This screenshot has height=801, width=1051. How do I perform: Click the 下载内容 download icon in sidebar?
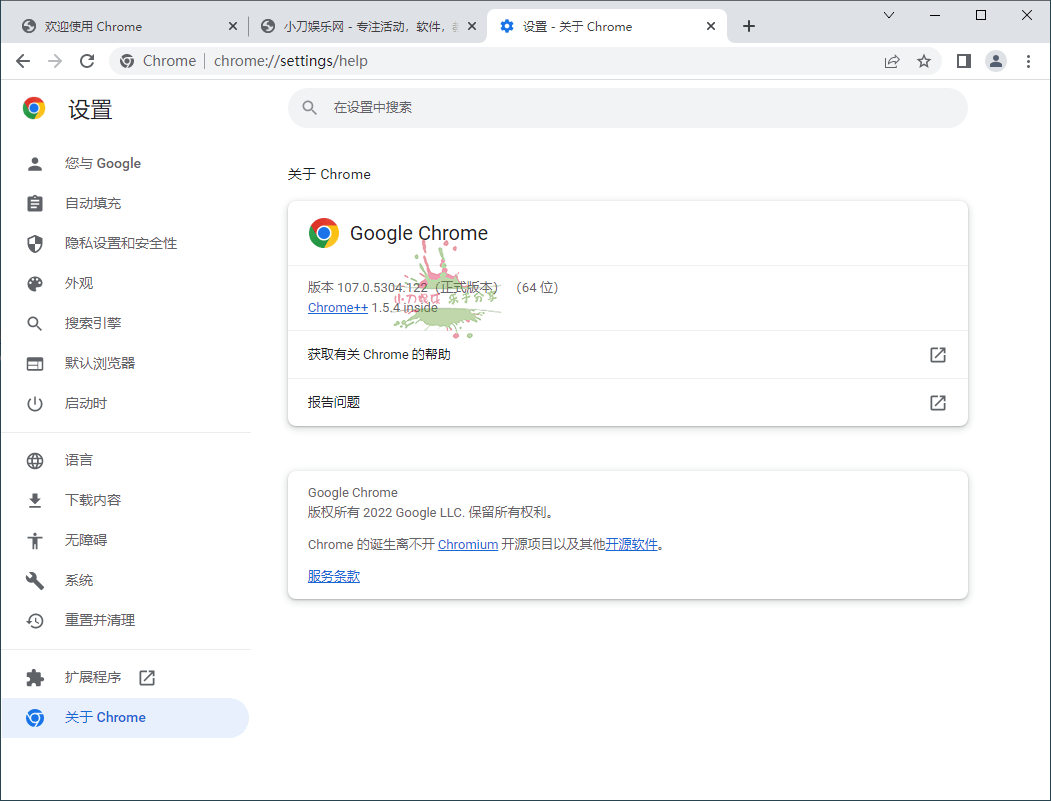[x=35, y=499]
